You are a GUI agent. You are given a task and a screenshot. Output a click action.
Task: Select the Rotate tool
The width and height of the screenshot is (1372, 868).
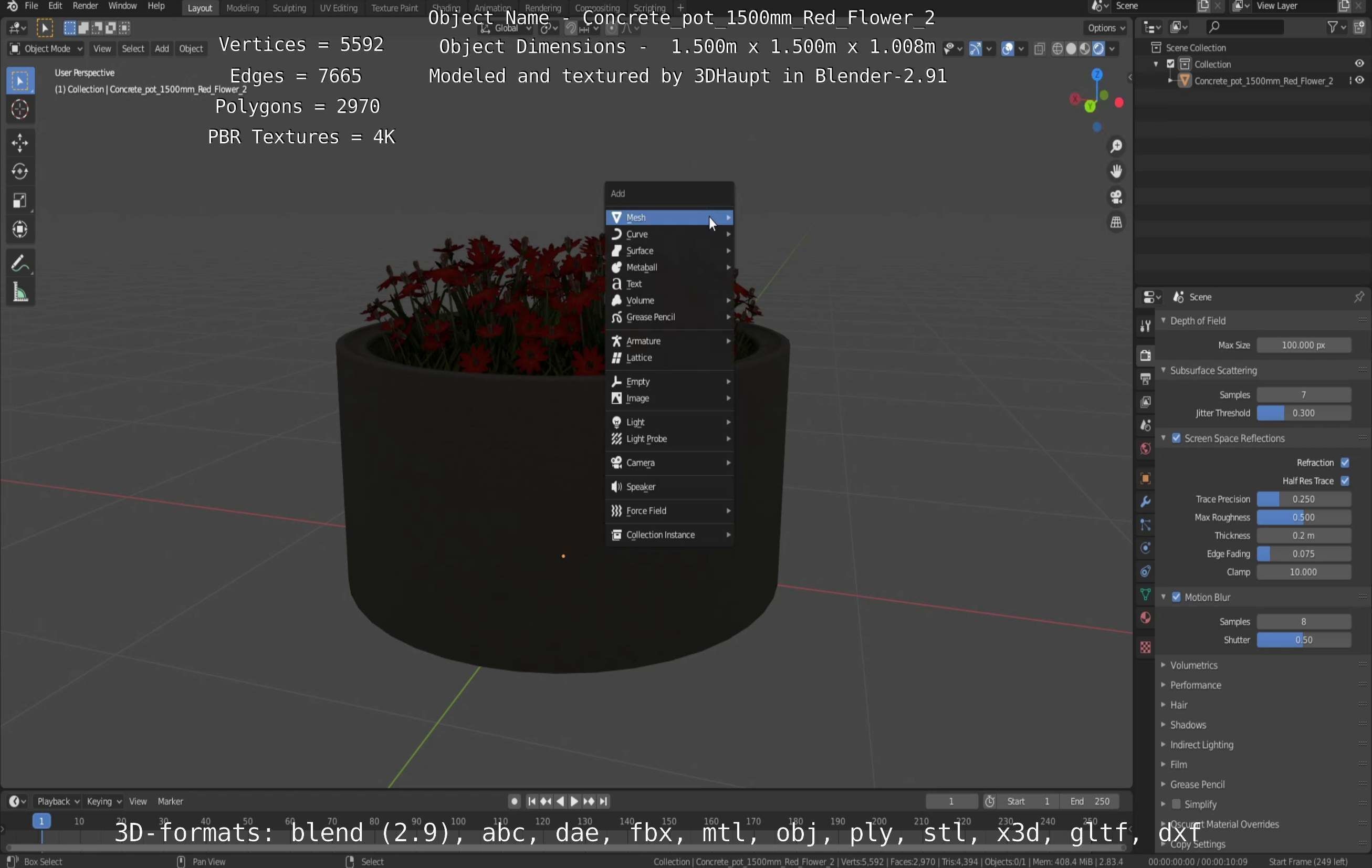20,172
